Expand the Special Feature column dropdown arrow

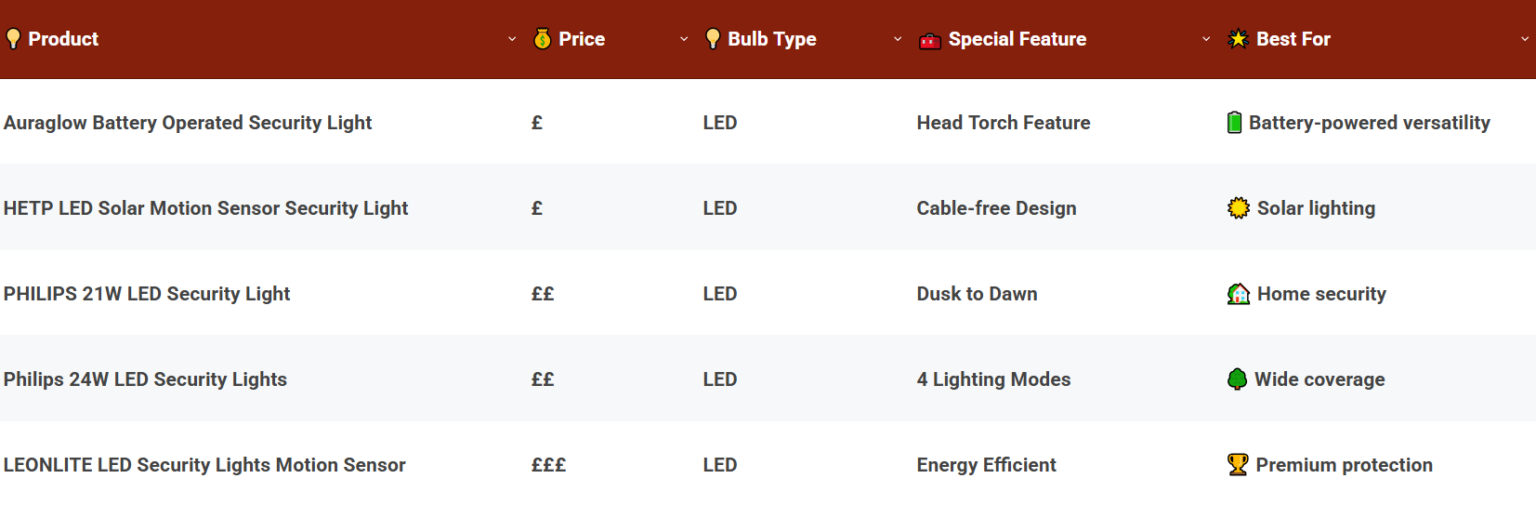1206,39
